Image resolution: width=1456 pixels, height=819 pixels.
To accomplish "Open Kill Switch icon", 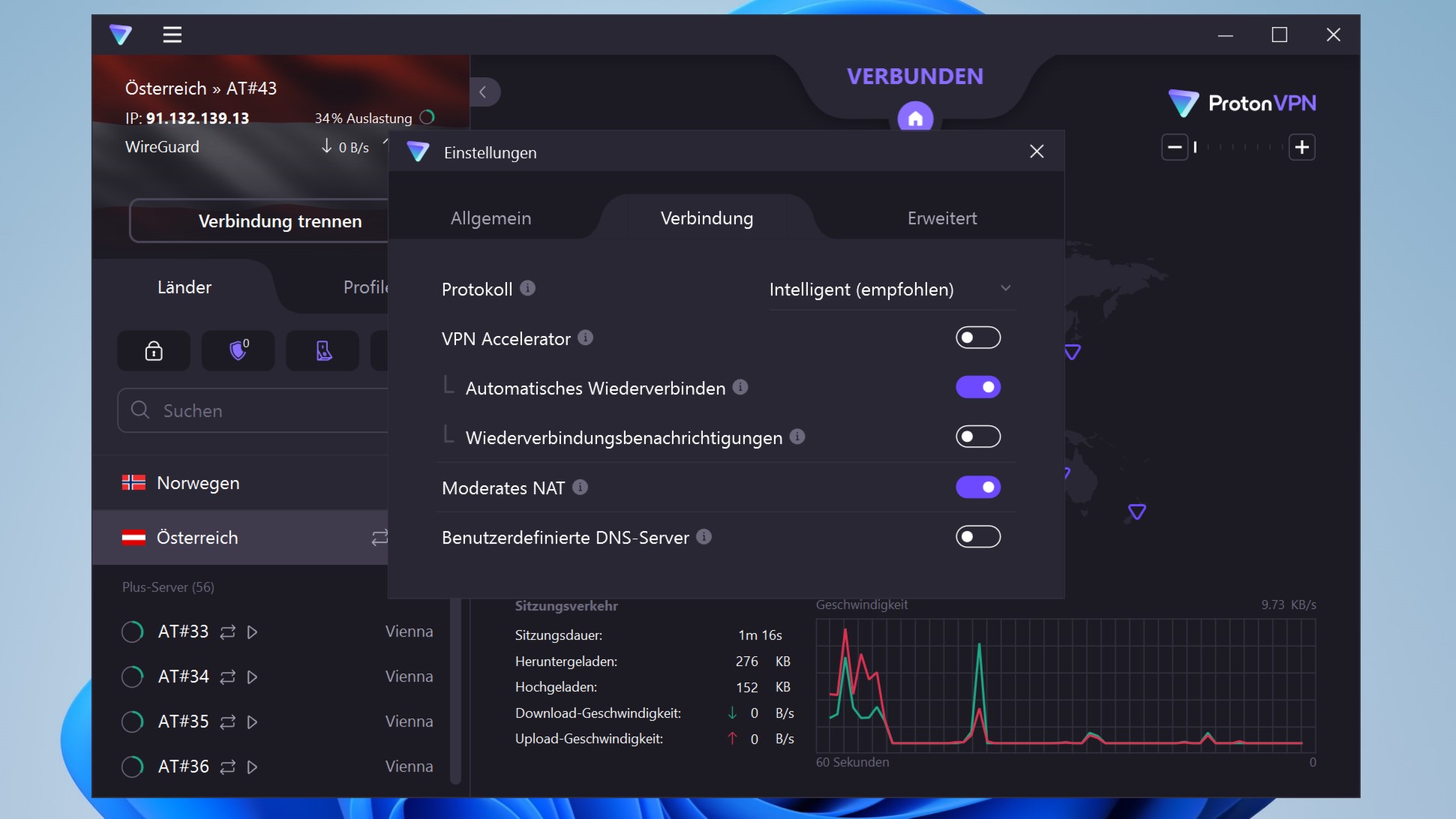I will 323,351.
